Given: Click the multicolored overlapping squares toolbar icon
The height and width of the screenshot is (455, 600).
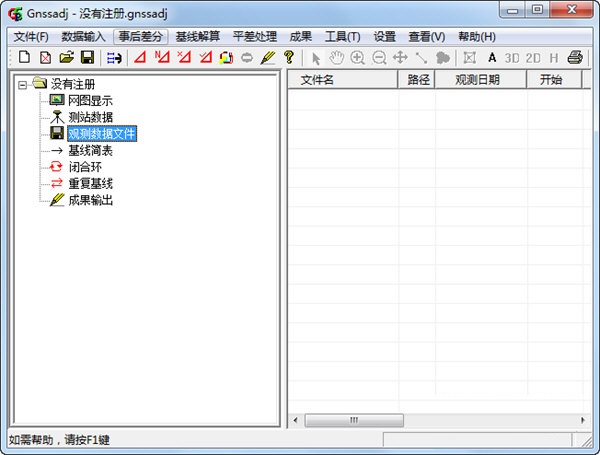Looking at the screenshot, I should pyautogui.click(x=226, y=58).
